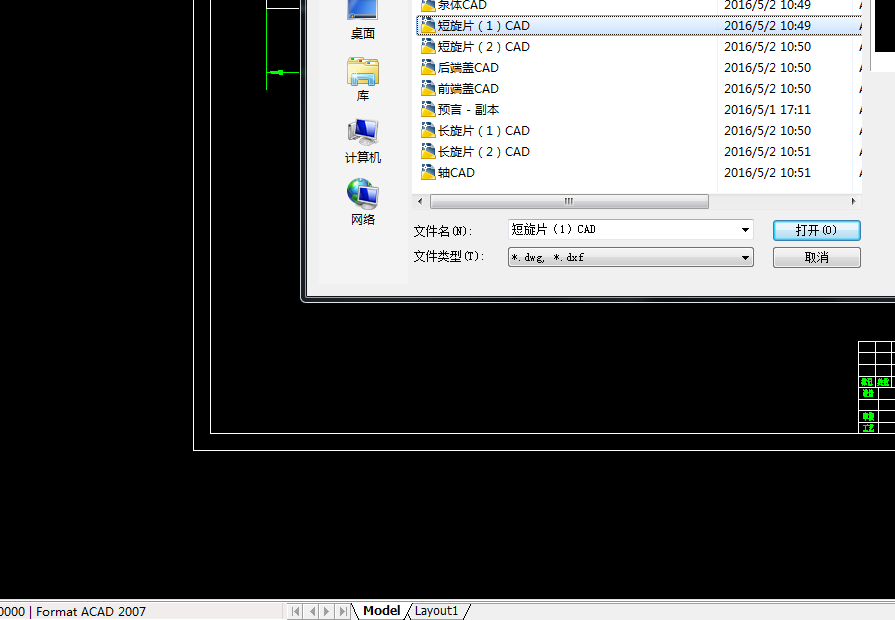Image resolution: width=895 pixels, height=620 pixels.
Task: Click the file icon of 短旋片（1）CAD
Action: point(428,26)
